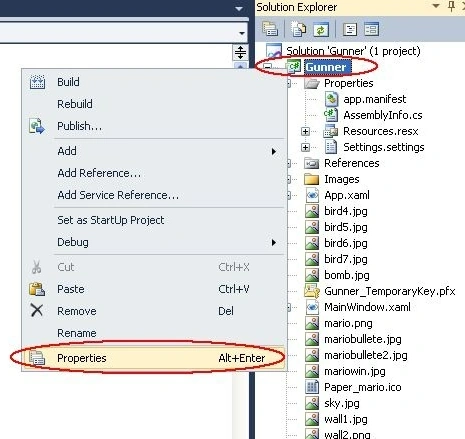The height and width of the screenshot is (439, 465).
Task: Choose Properties (Alt+Enter) from the context menu
Action: [154, 358]
